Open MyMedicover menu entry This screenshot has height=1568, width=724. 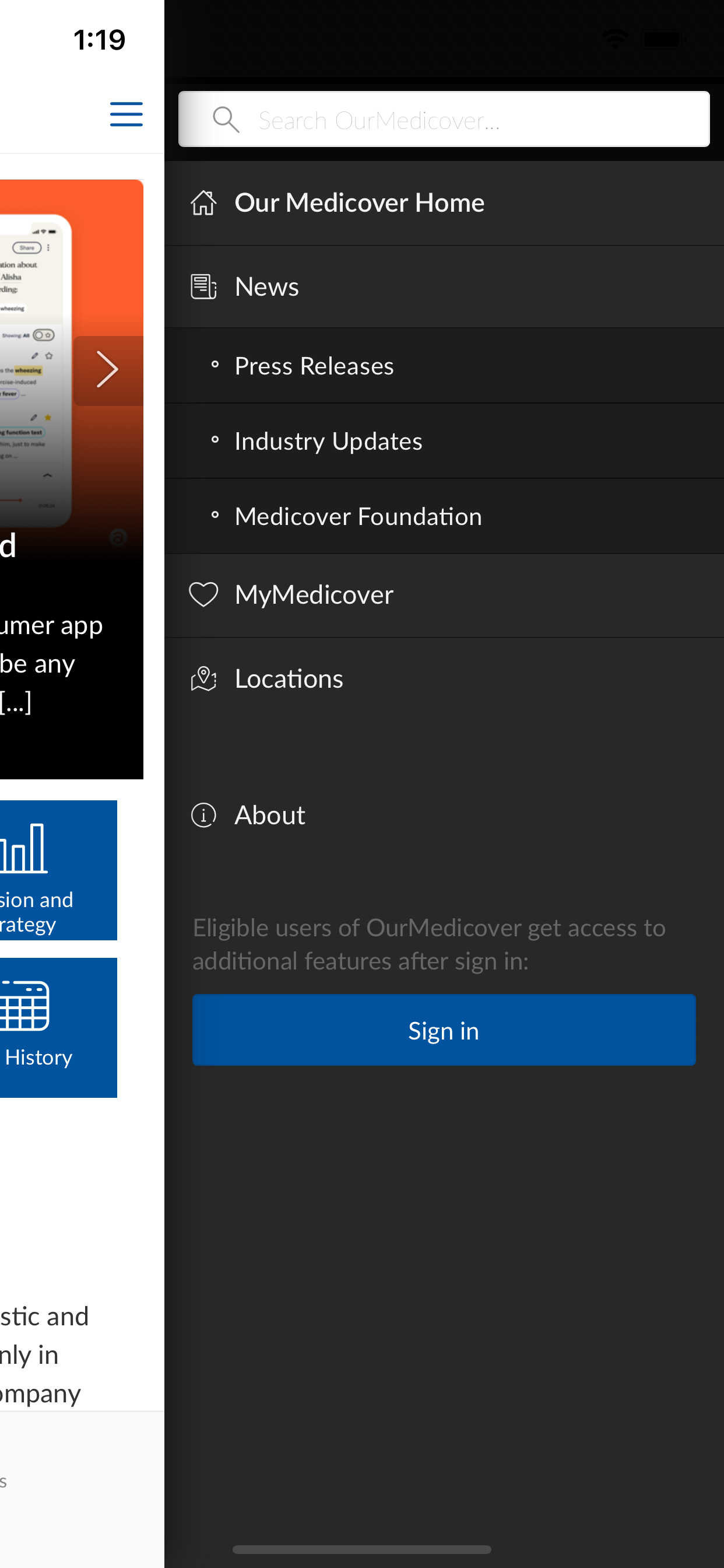444,594
